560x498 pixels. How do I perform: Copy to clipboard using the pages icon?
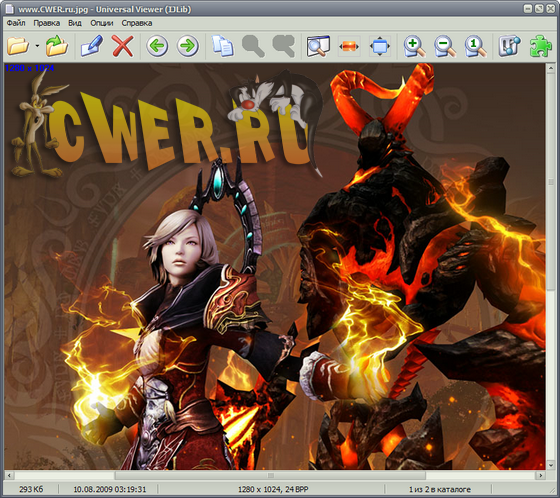[222, 46]
